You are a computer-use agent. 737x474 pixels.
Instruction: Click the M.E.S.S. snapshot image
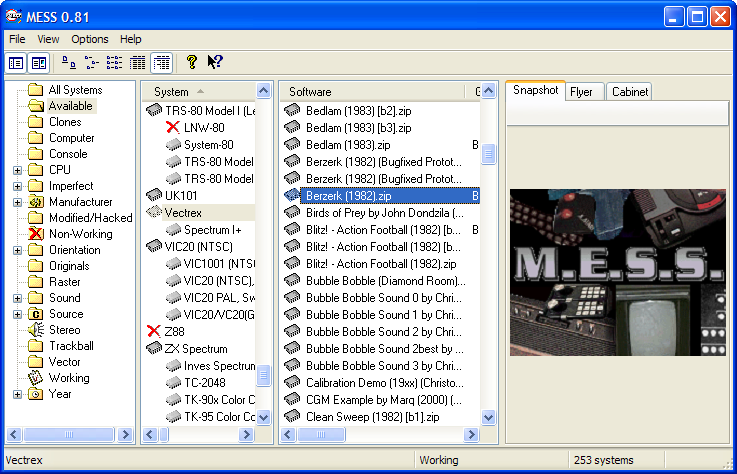(618, 273)
